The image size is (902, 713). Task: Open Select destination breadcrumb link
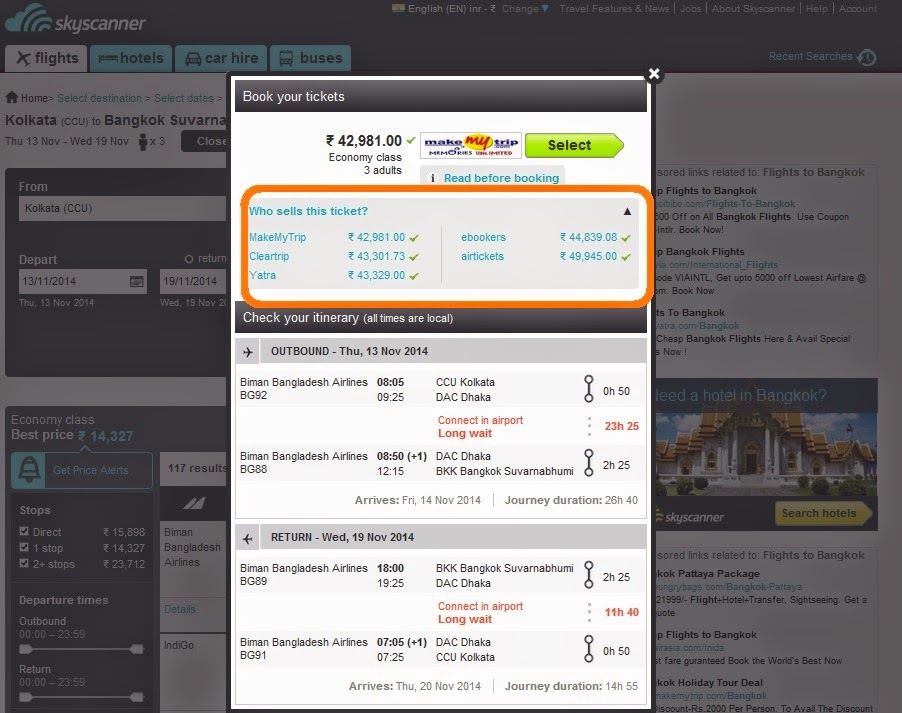coord(100,98)
